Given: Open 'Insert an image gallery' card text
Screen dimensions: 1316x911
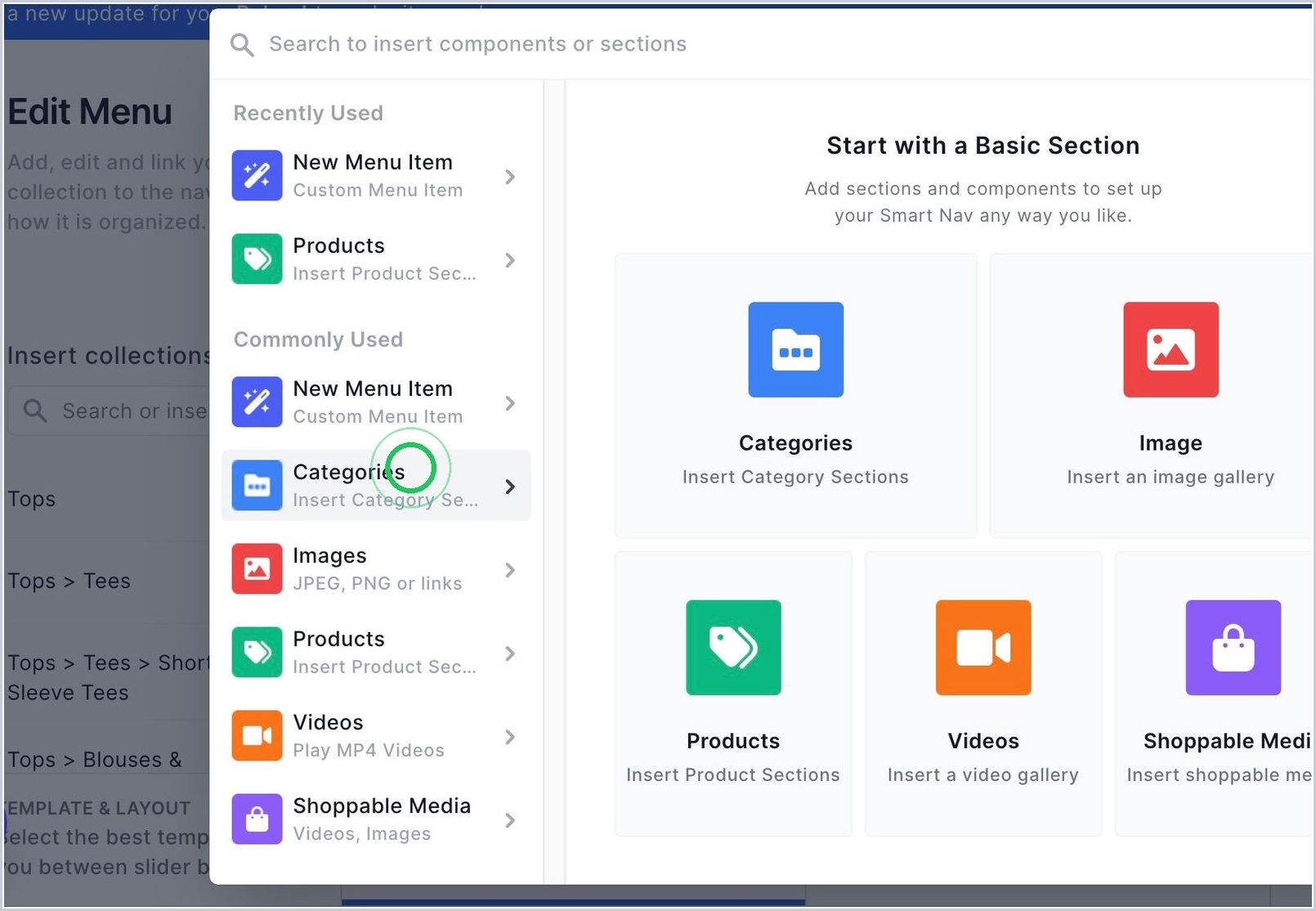Looking at the screenshot, I should coord(1171,477).
